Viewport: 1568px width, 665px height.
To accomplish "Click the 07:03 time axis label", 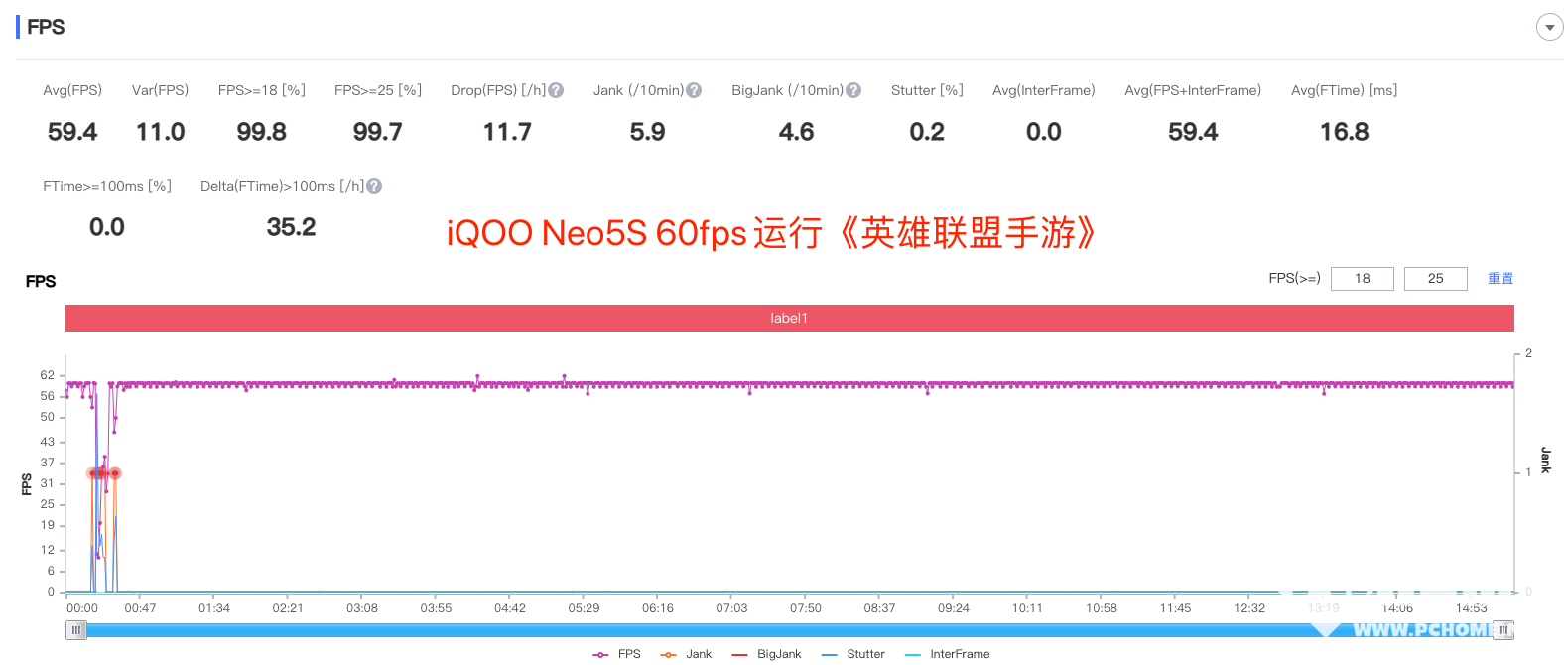I will pyautogui.click(x=731, y=608).
